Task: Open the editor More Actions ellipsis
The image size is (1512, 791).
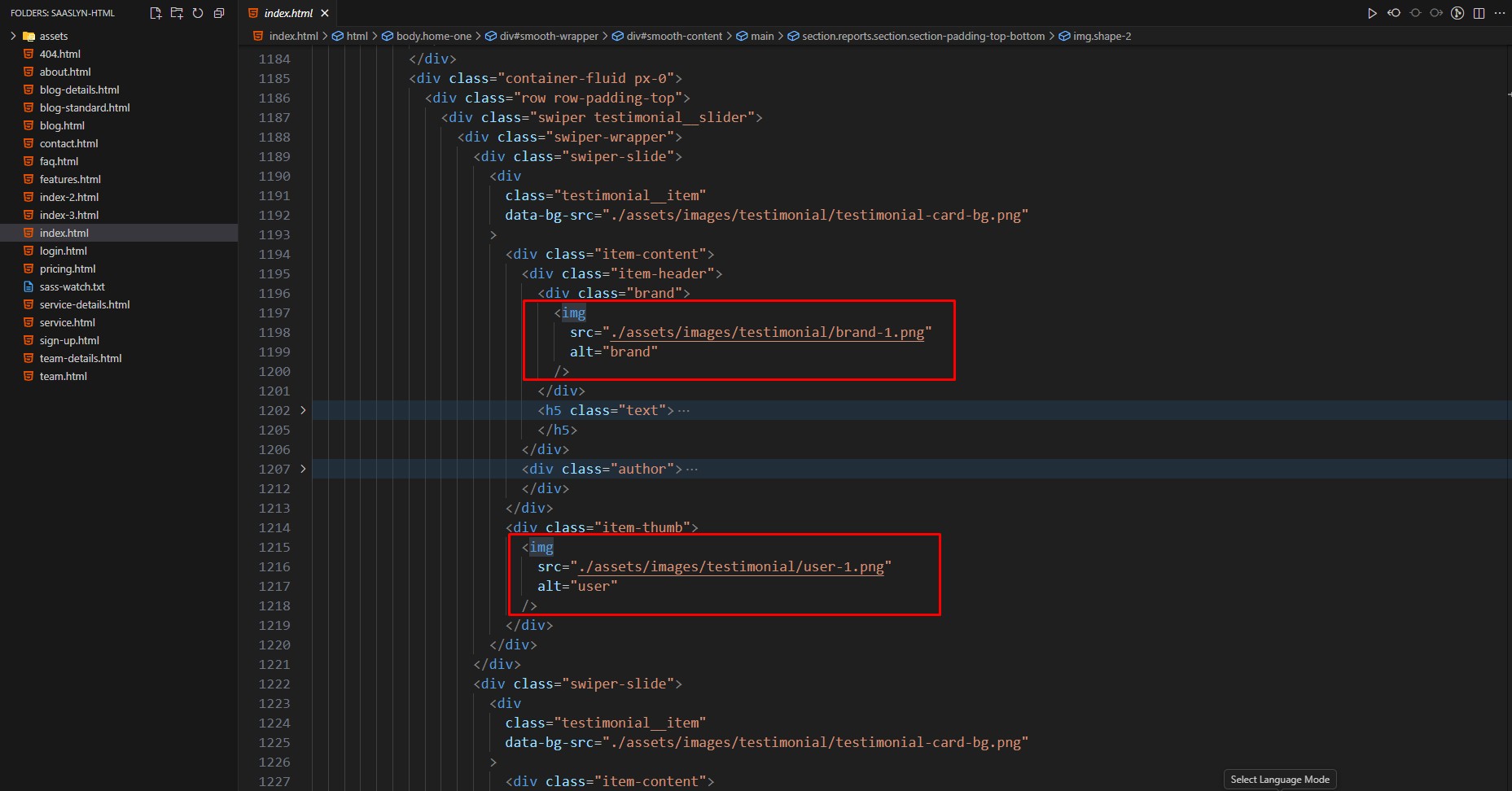Action: [1500, 13]
